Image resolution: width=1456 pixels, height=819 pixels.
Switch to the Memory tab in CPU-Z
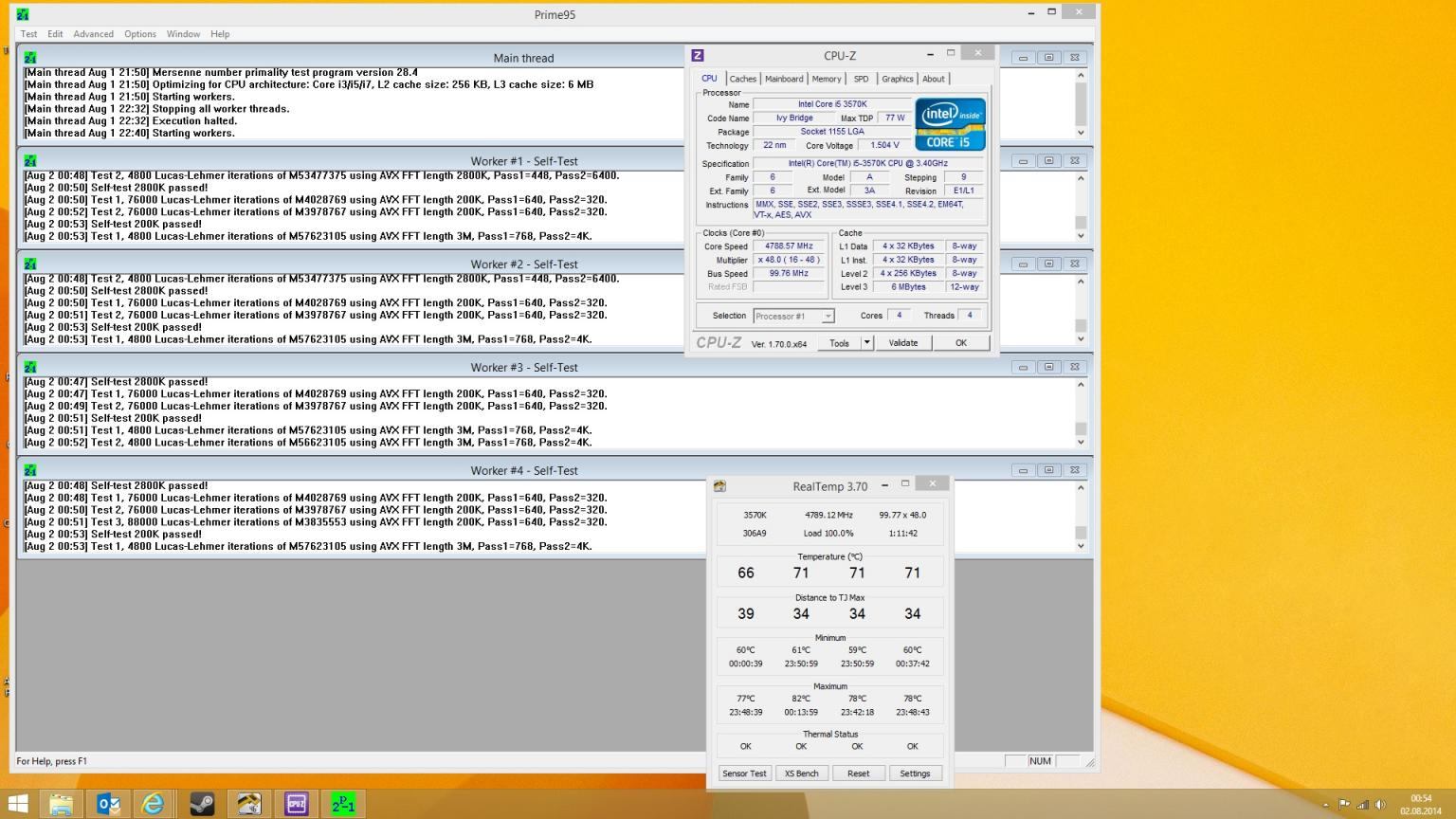[827, 79]
